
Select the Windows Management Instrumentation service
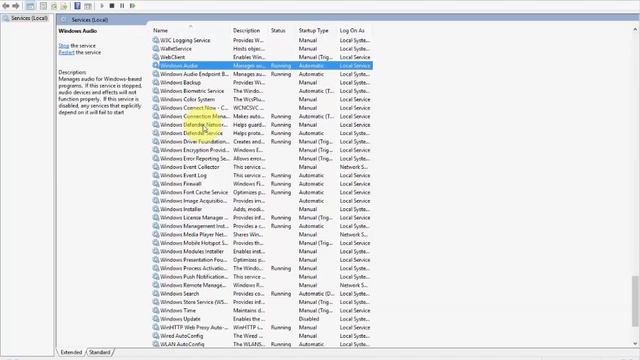pos(262,226)
